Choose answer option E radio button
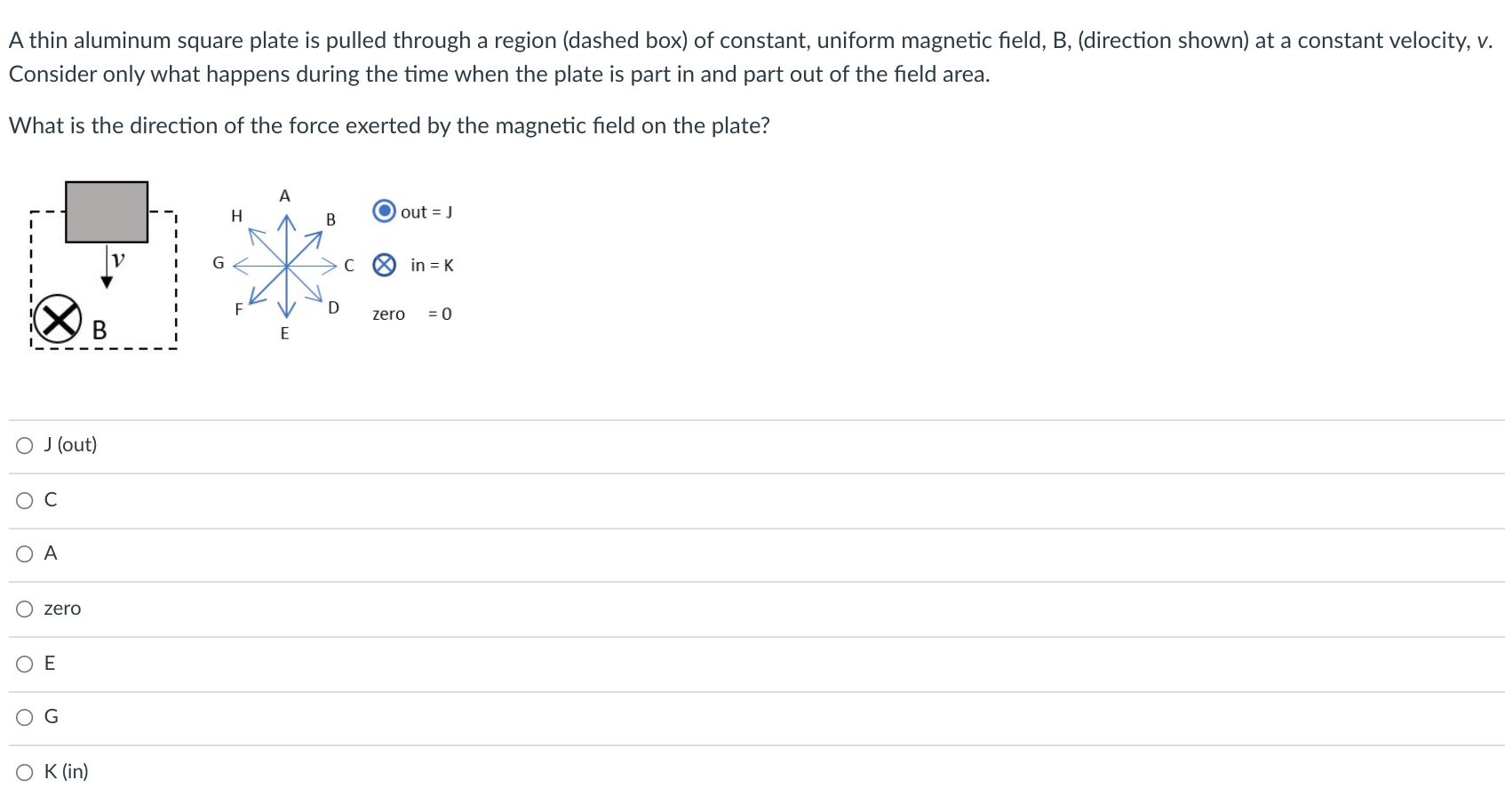Viewport: 1505px width, 812px height. [25, 664]
